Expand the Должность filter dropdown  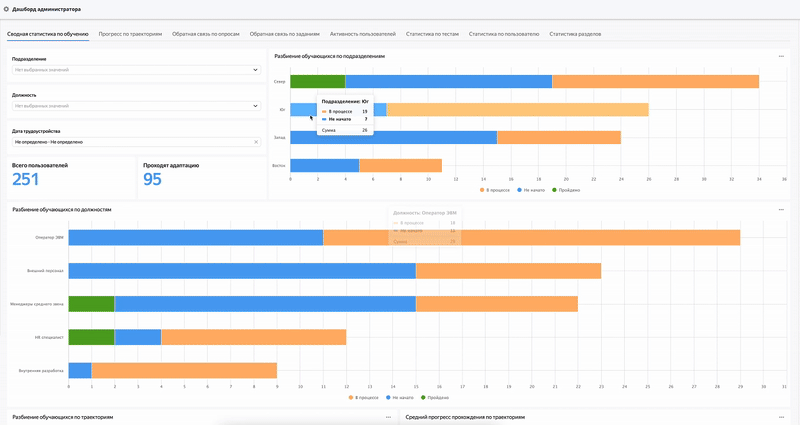(x=135, y=106)
